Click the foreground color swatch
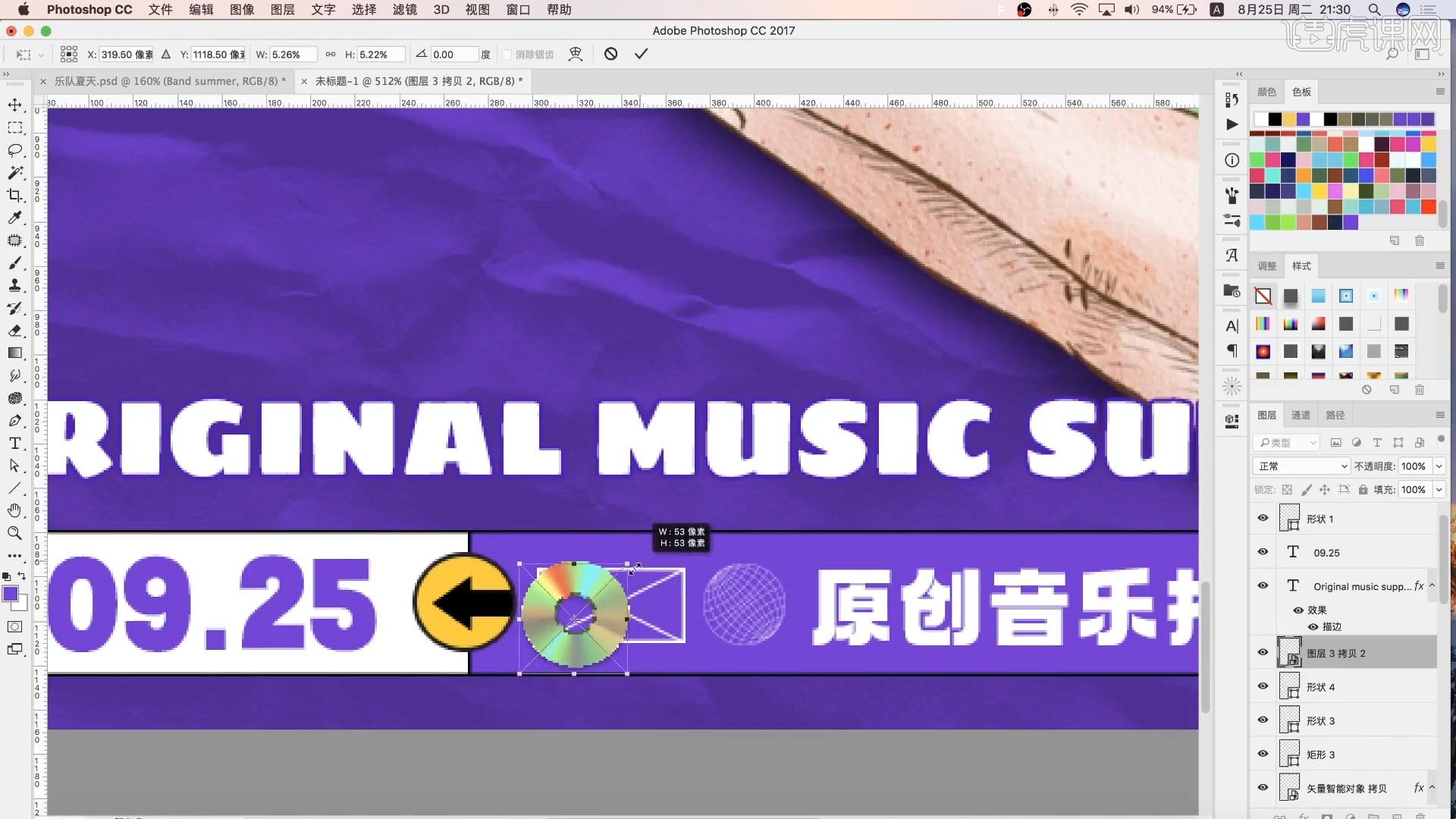Viewport: 1456px width, 819px height. tap(10, 594)
